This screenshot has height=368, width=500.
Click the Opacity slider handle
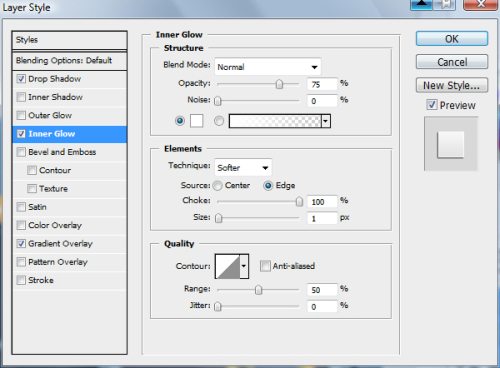click(x=279, y=84)
